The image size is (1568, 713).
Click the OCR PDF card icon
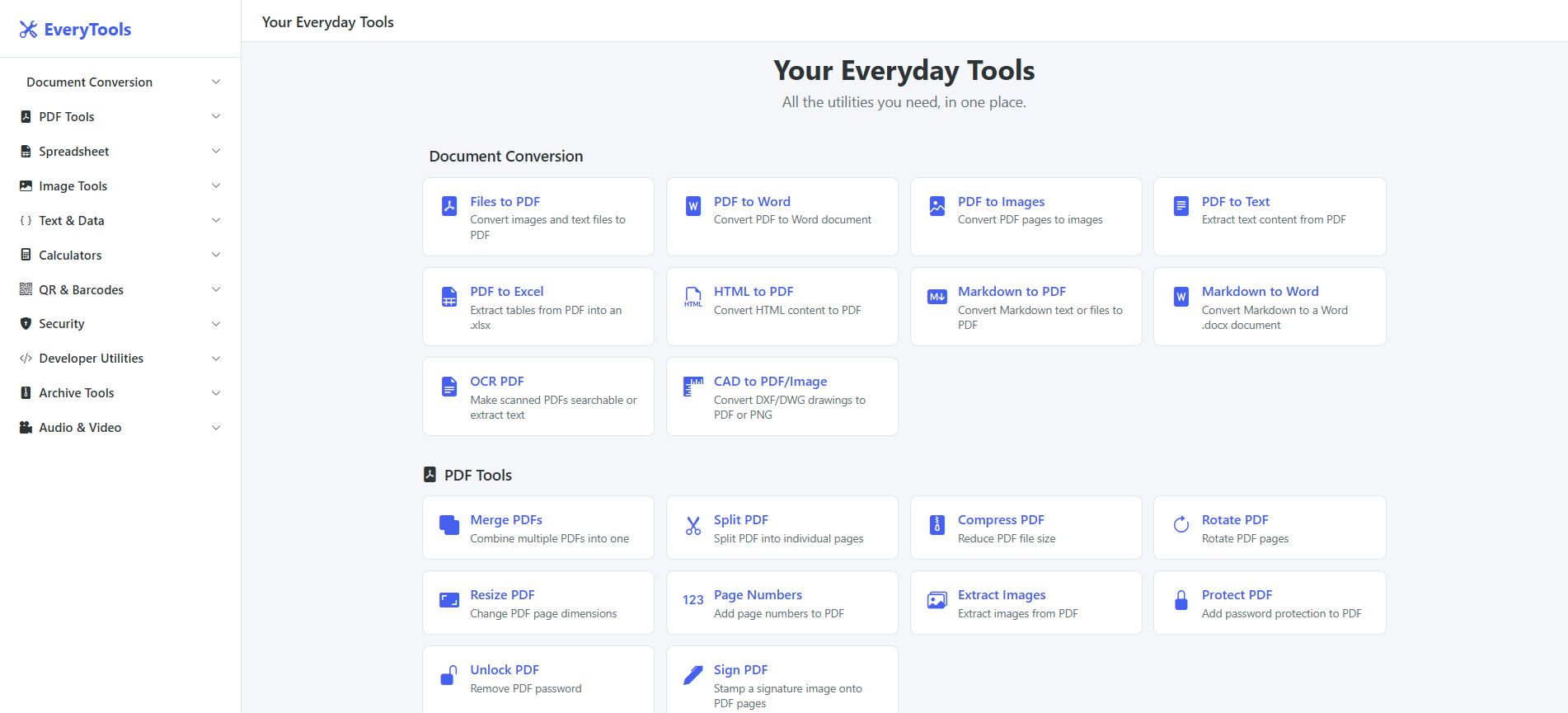coord(449,386)
